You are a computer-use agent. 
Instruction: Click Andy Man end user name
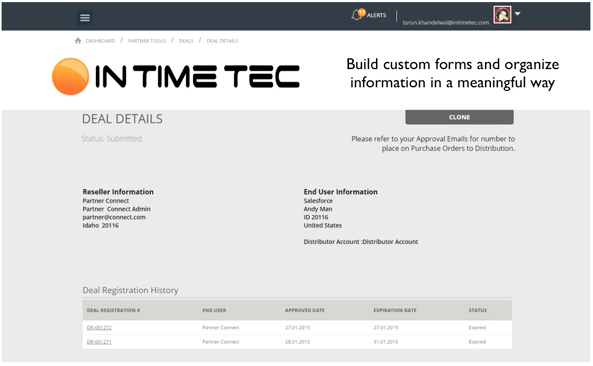pos(318,209)
